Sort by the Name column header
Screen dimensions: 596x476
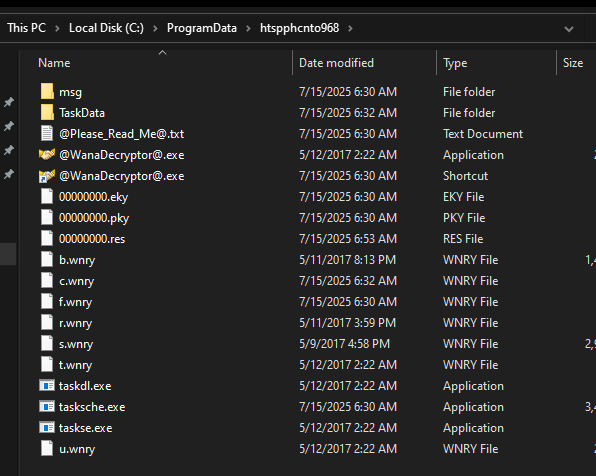coord(54,63)
